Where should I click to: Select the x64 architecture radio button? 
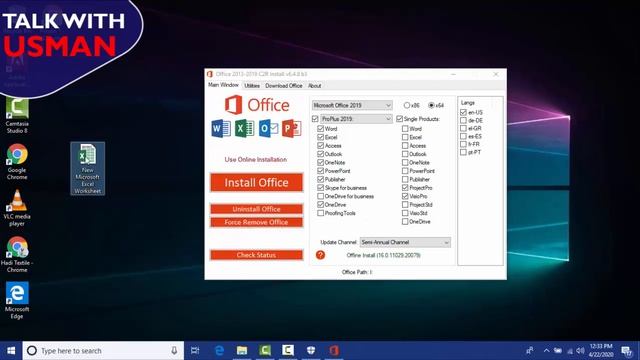[x=431, y=105]
